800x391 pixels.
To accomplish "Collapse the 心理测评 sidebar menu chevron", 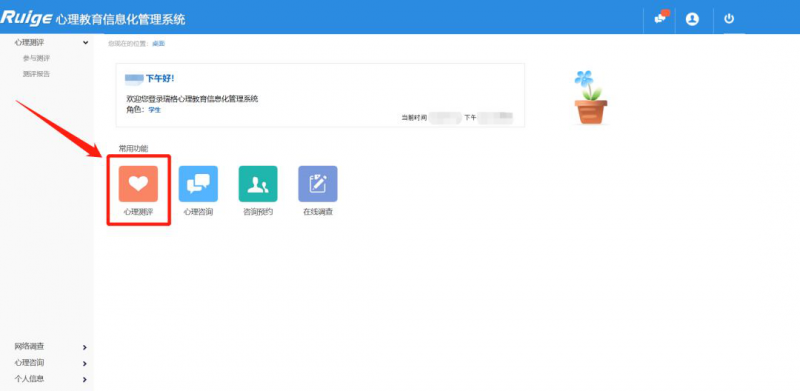I will coord(85,43).
